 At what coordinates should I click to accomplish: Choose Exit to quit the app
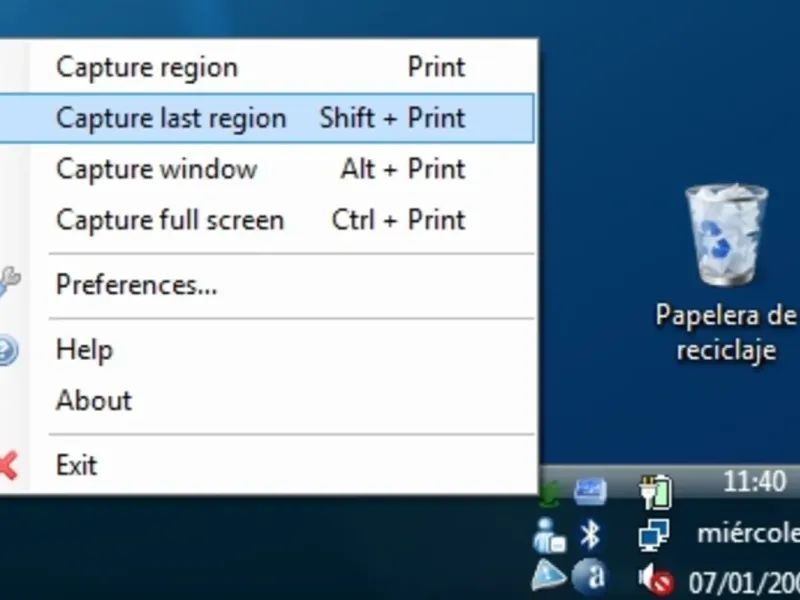pyautogui.click(x=266, y=465)
